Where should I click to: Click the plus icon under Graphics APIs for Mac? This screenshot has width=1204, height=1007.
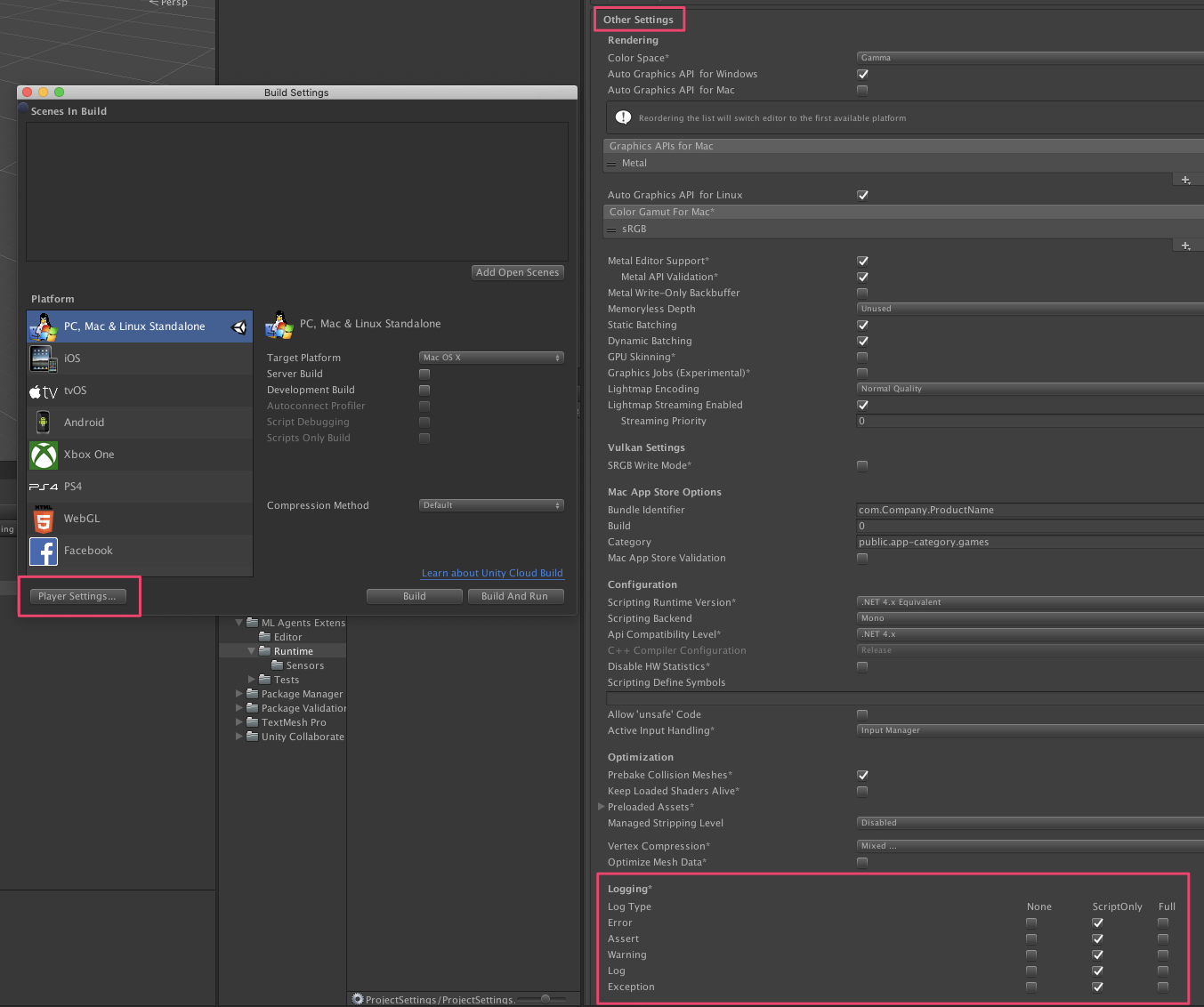coord(1185,179)
